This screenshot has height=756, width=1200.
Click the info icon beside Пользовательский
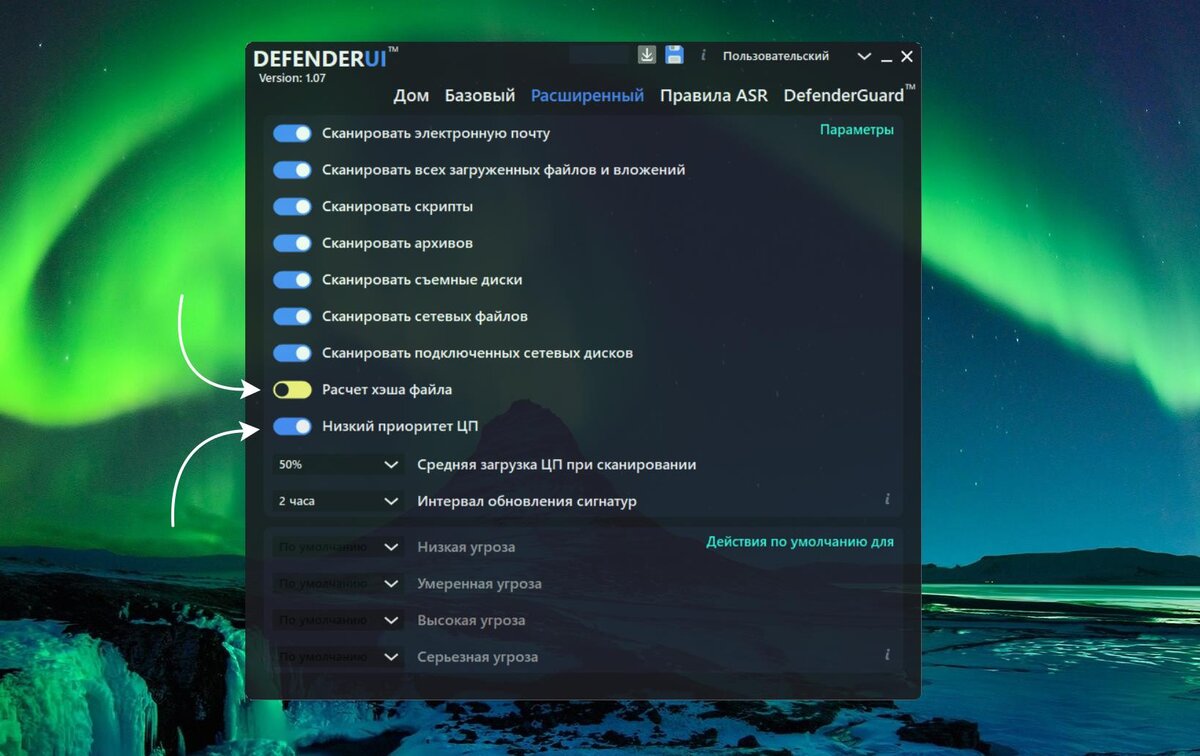(703, 56)
